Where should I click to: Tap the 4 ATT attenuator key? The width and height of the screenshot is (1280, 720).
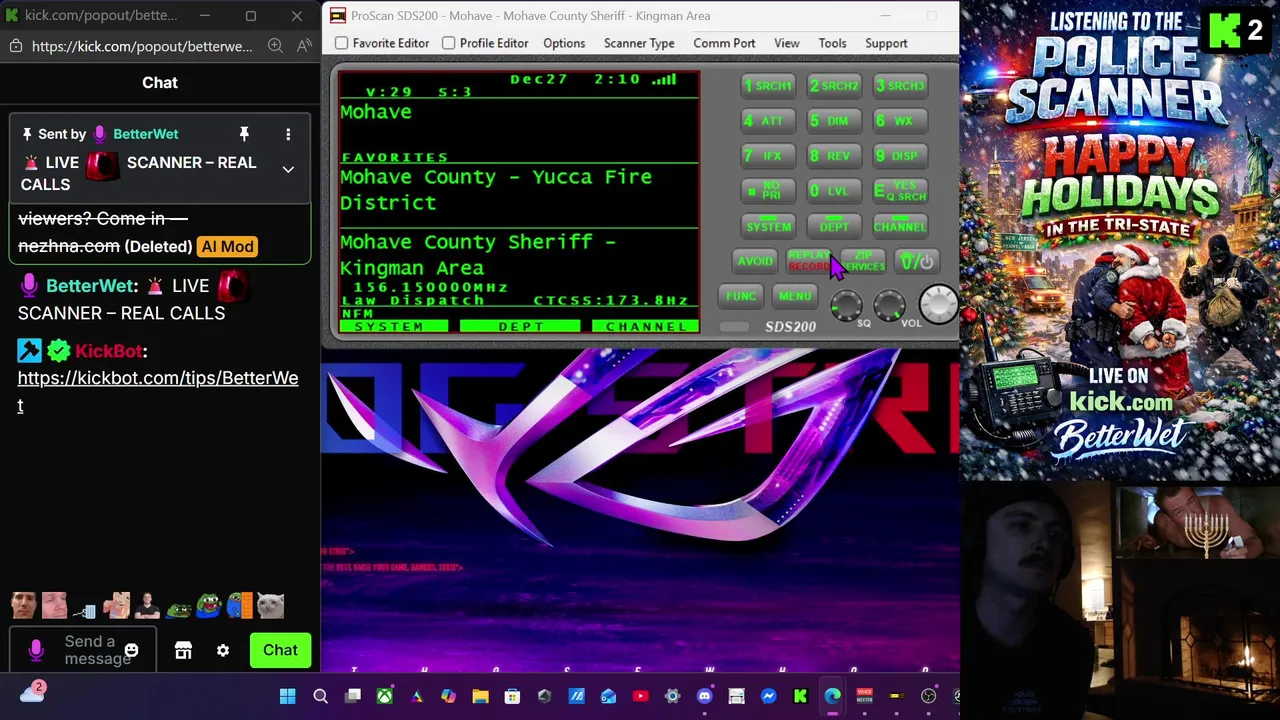point(768,121)
